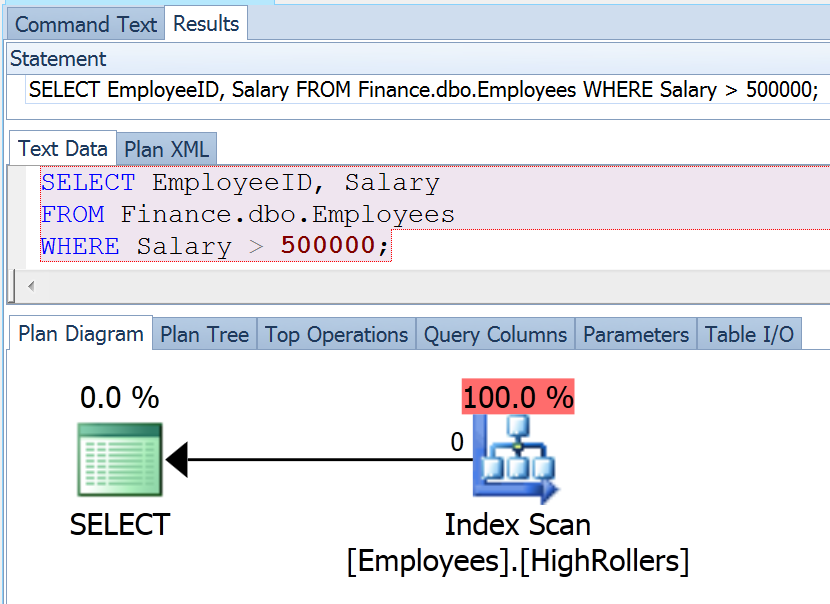The width and height of the screenshot is (830, 604).
Task: Switch to the Command Text tab
Action: pos(86,24)
